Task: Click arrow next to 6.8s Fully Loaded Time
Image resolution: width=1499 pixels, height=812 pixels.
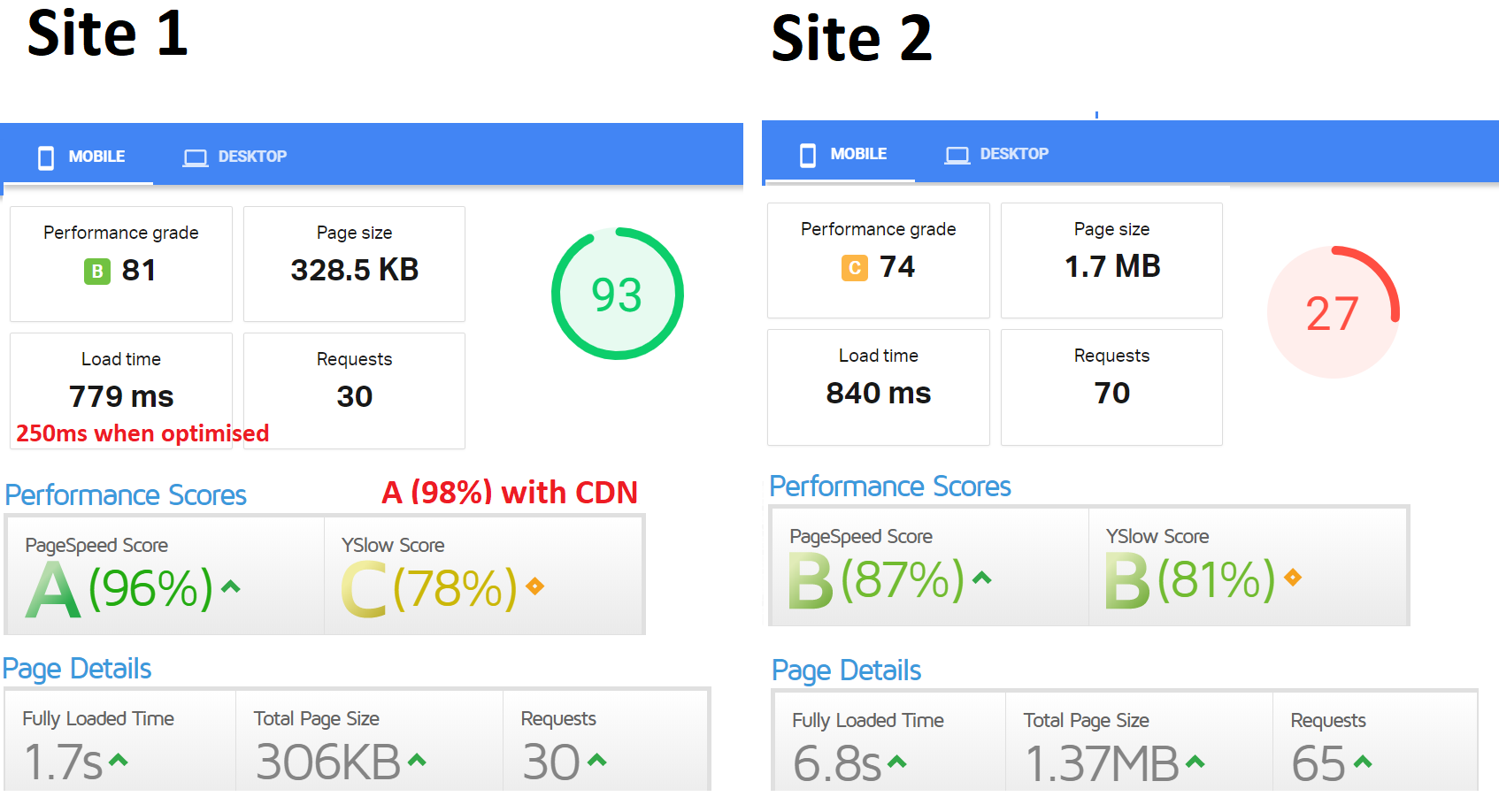Action: click(x=897, y=762)
